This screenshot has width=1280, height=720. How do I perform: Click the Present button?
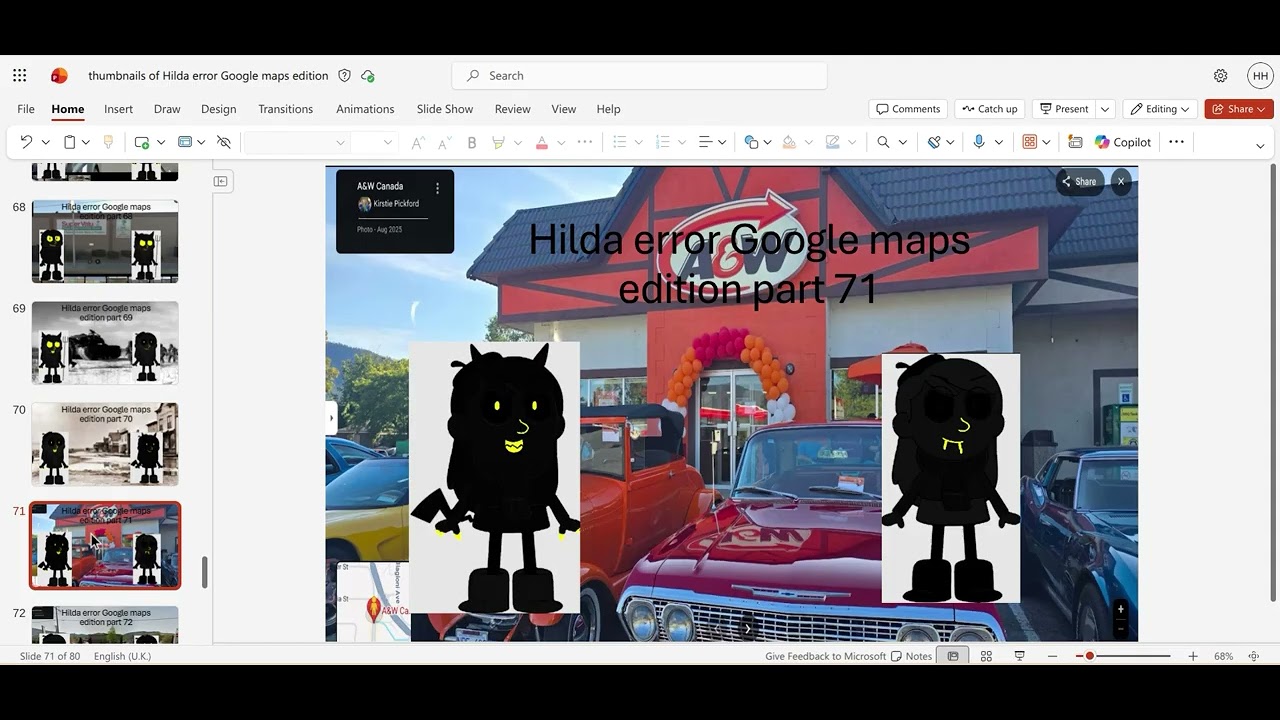(1064, 109)
